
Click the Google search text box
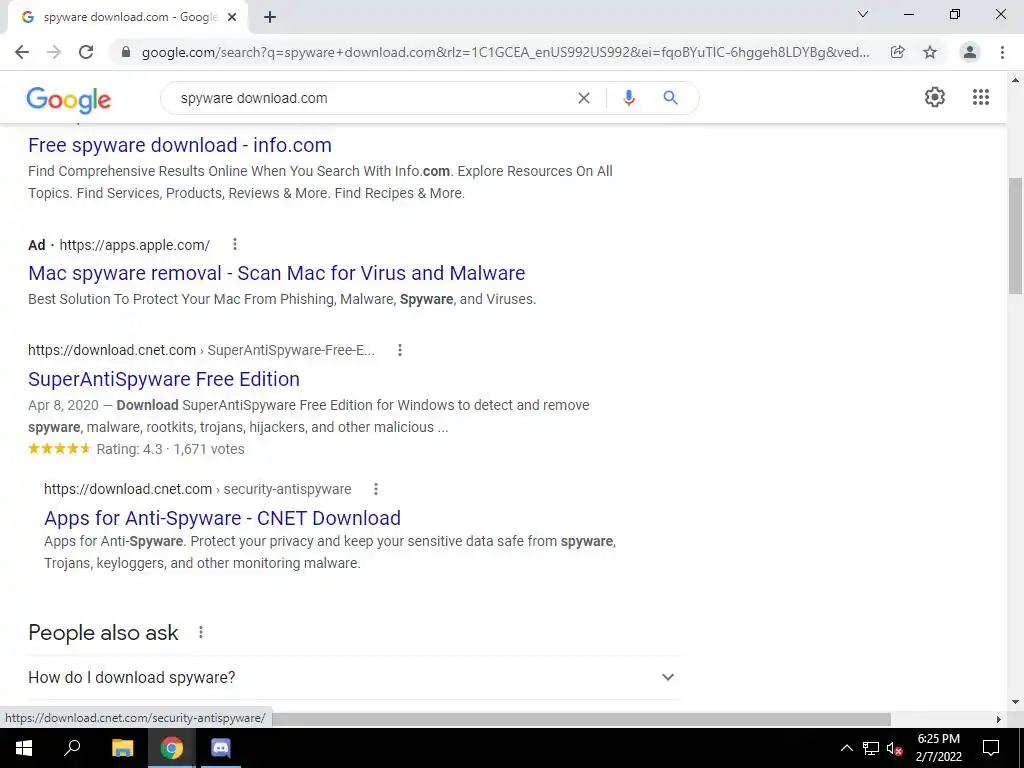click(x=372, y=98)
